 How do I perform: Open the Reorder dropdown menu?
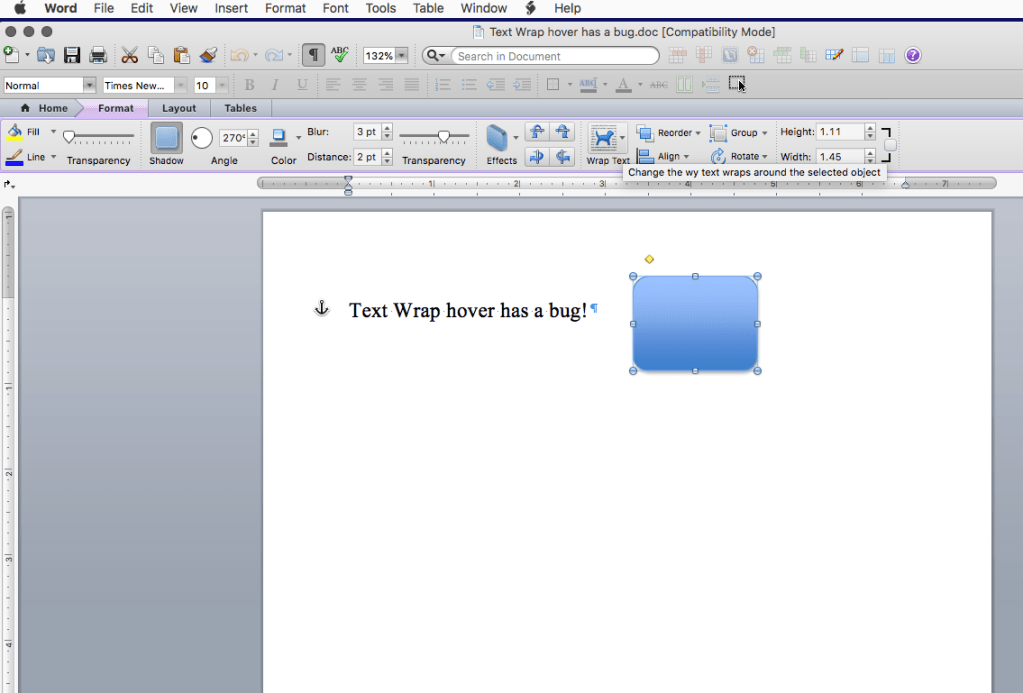(x=667, y=133)
